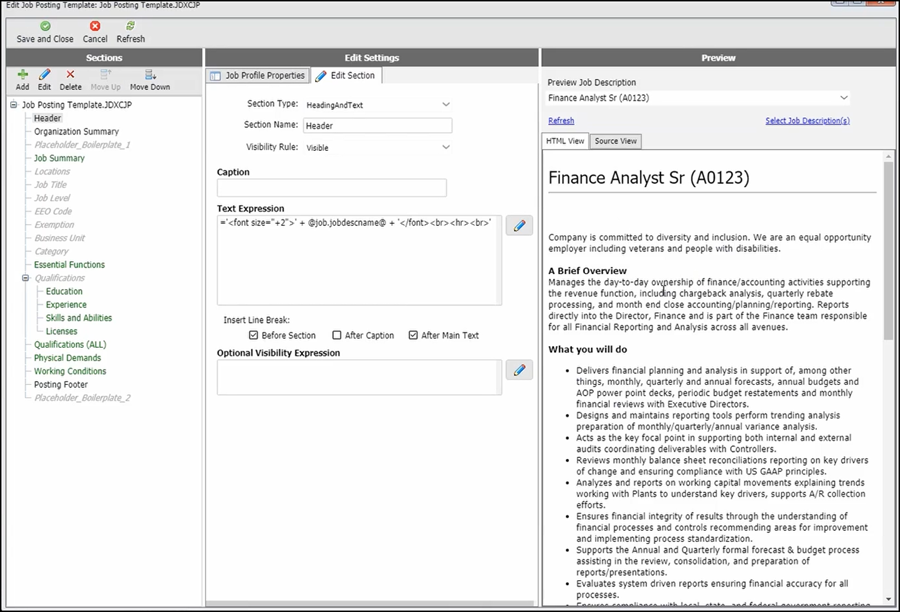Expand the Visibility Rule dropdown

(x=446, y=148)
